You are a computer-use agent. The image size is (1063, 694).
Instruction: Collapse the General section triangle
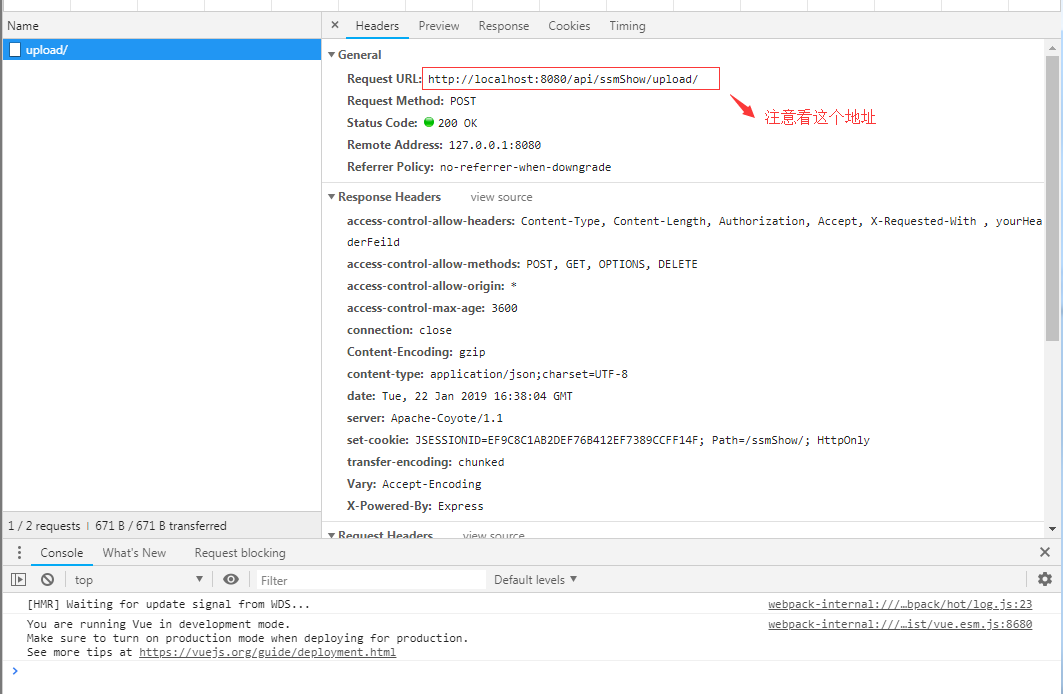point(332,54)
